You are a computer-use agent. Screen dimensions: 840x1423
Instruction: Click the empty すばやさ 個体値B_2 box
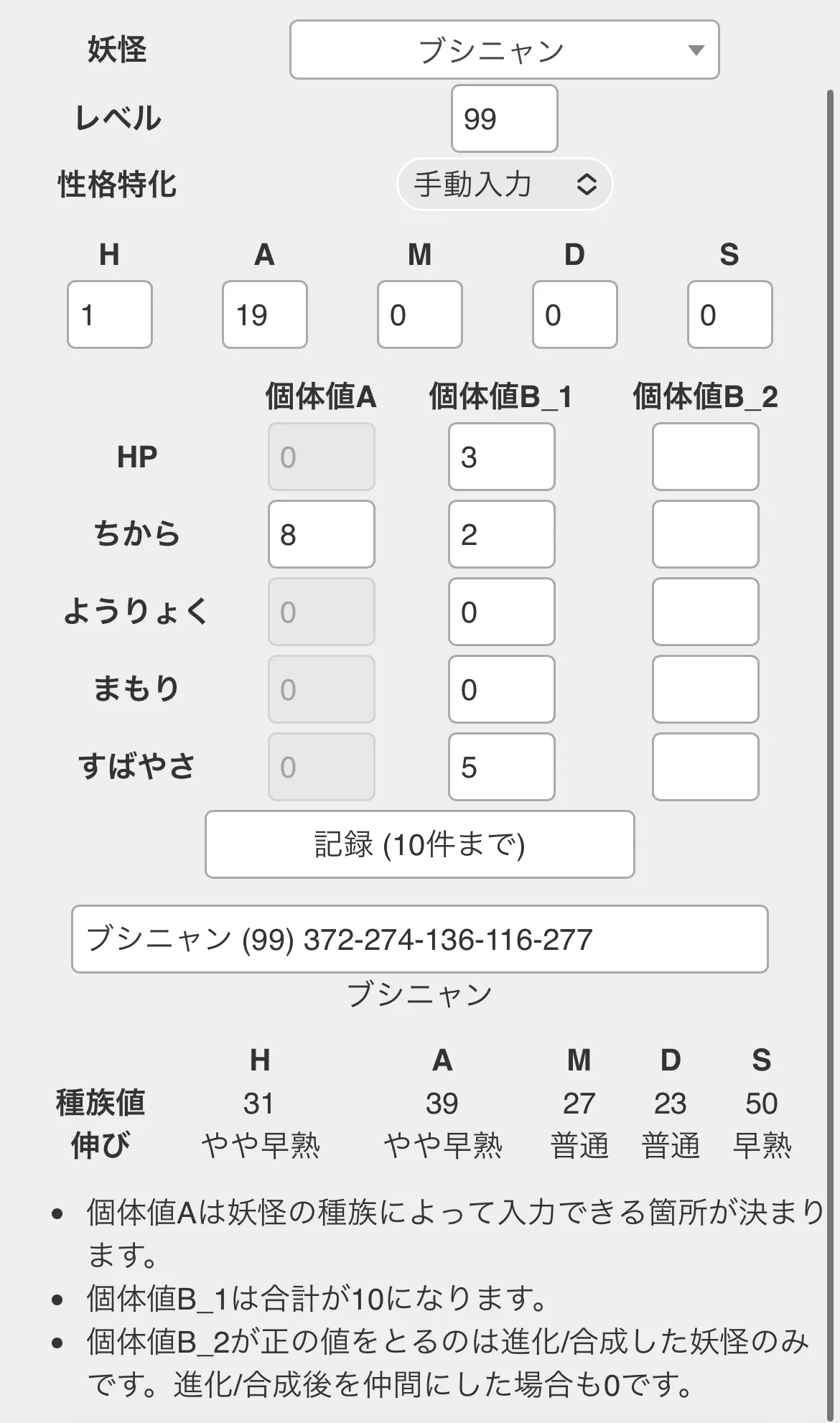[x=705, y=767]
